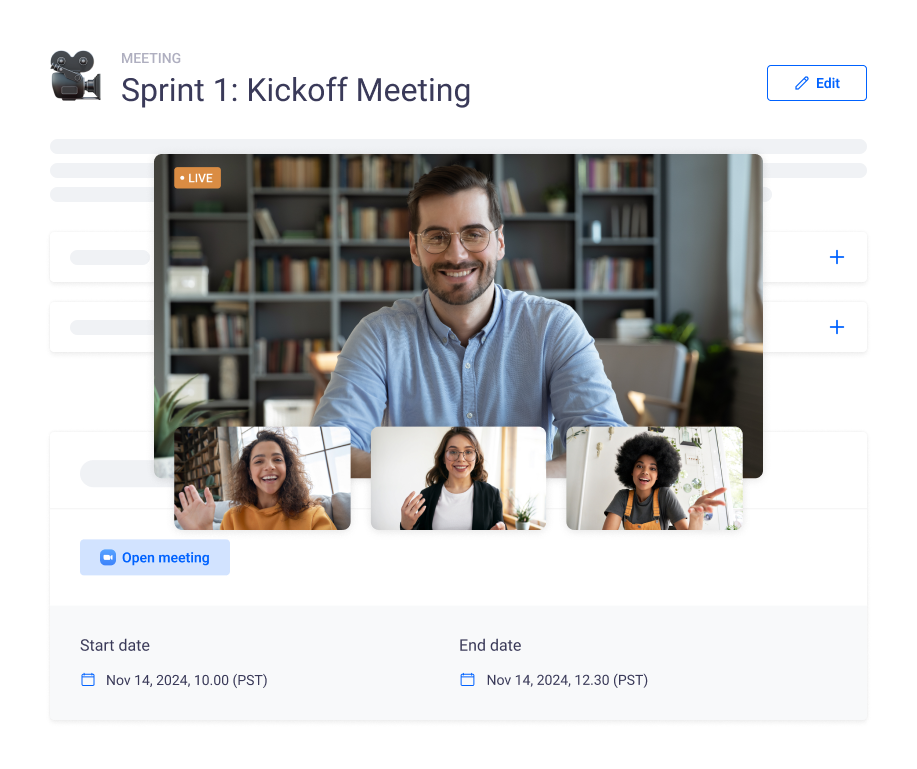
Task: Click the movie camera meeting icon
Action: [75, 75]
